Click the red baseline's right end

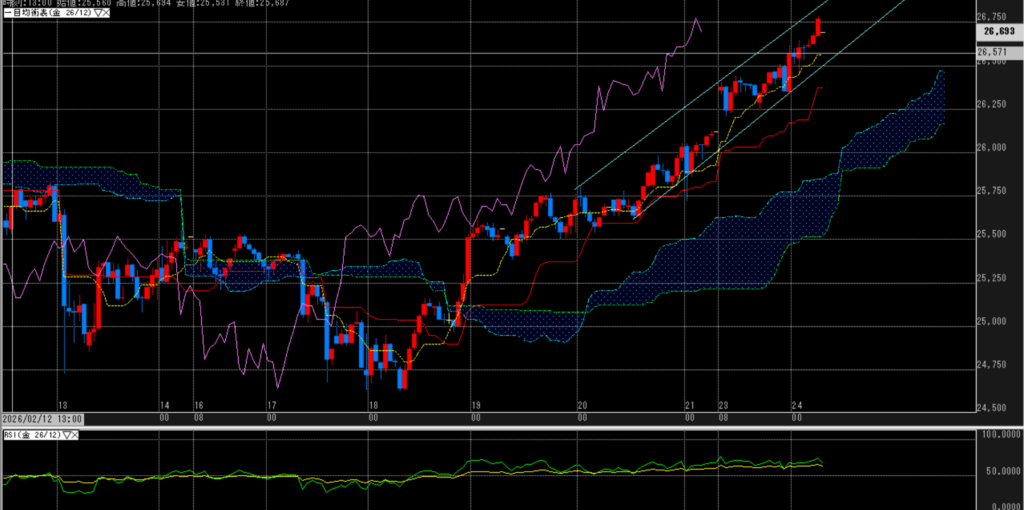[x=820, y=88]
